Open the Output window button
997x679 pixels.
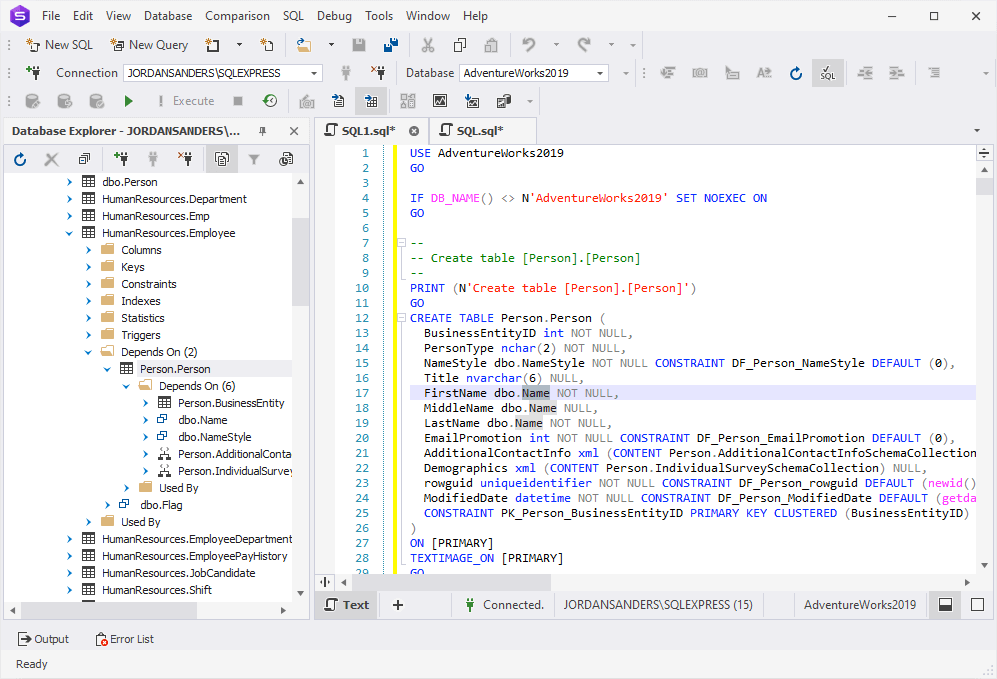point(43,639)
